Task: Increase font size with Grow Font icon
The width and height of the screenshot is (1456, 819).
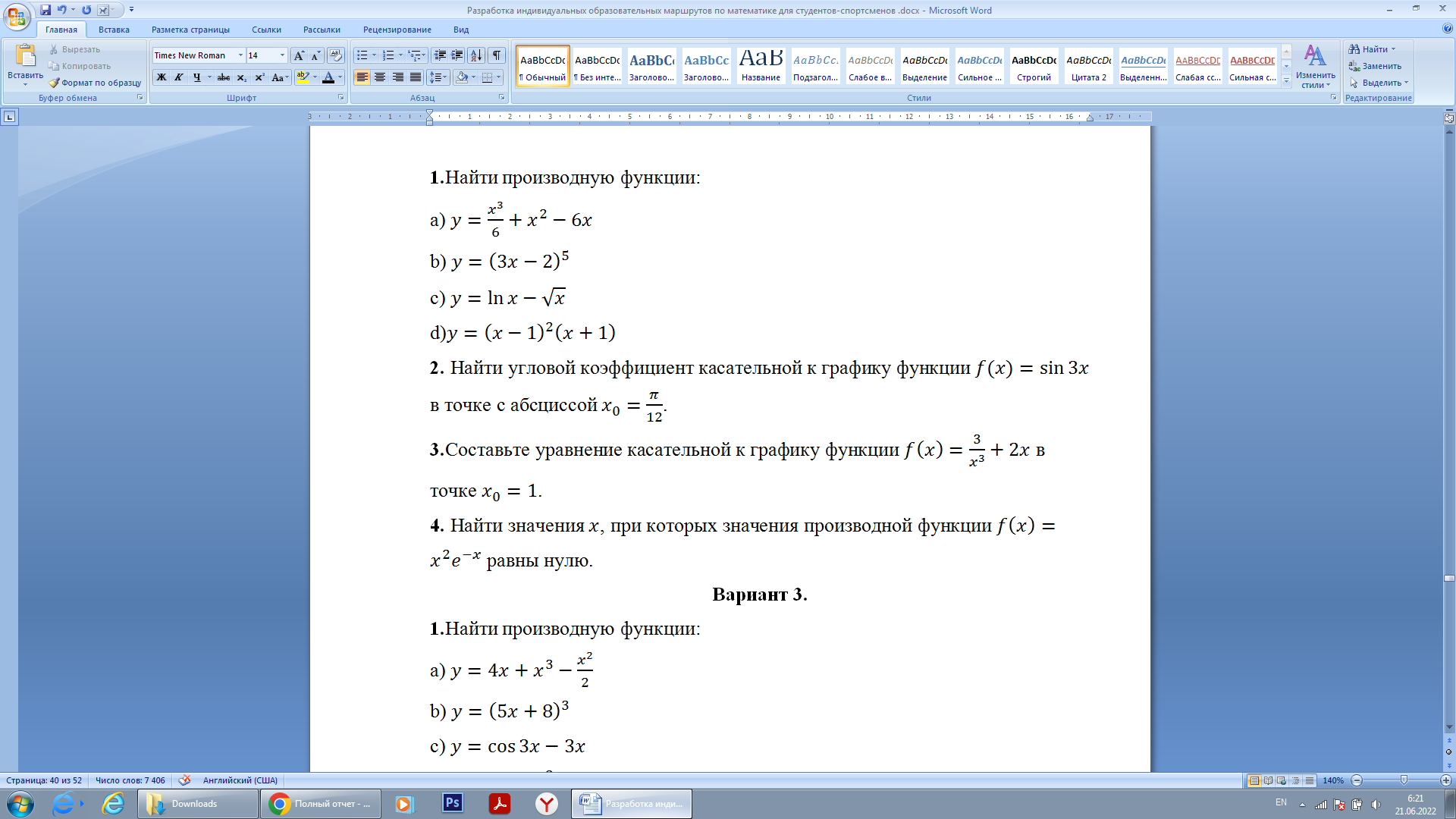Action: pyautogui.click(x=299, y=55)
